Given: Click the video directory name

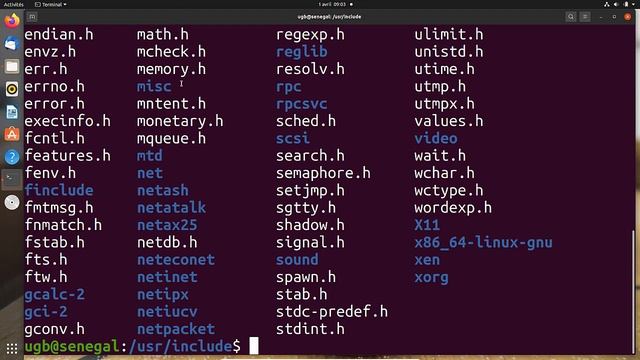Looking at the screenshot, I should [x=436, y=138].
